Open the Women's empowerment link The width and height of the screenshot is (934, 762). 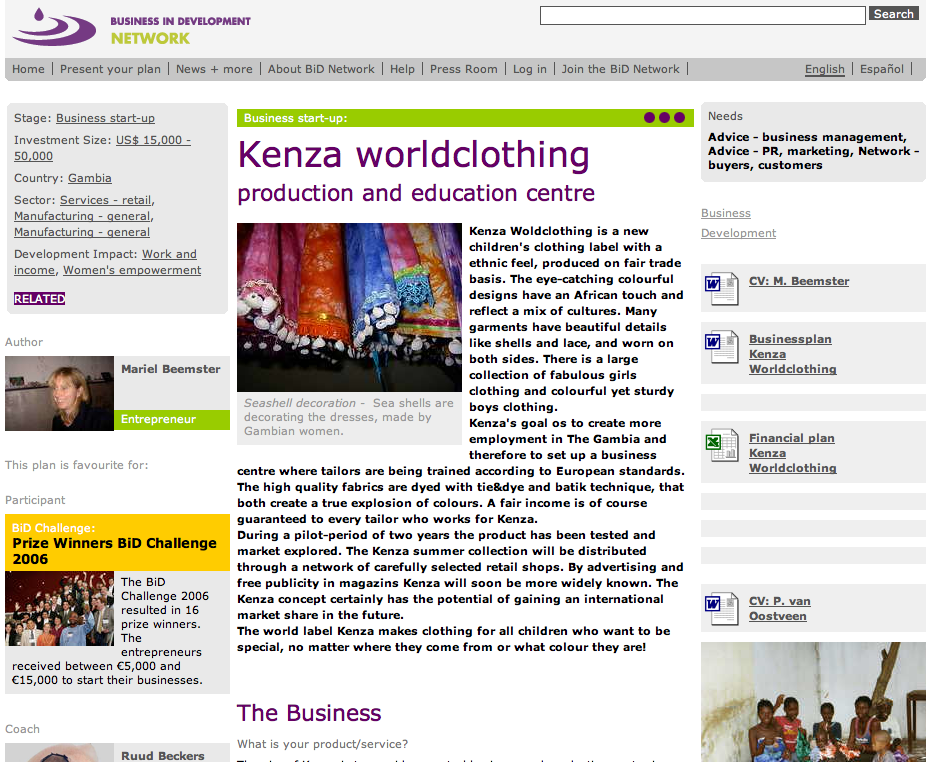[132, 270]
